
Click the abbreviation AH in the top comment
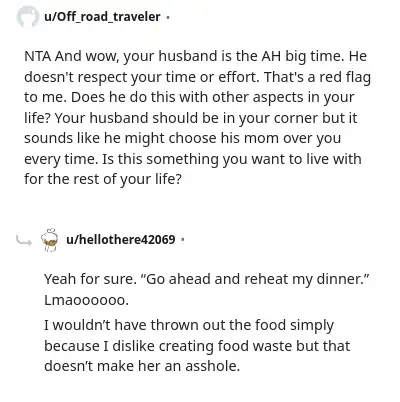[x=271, y=56]
